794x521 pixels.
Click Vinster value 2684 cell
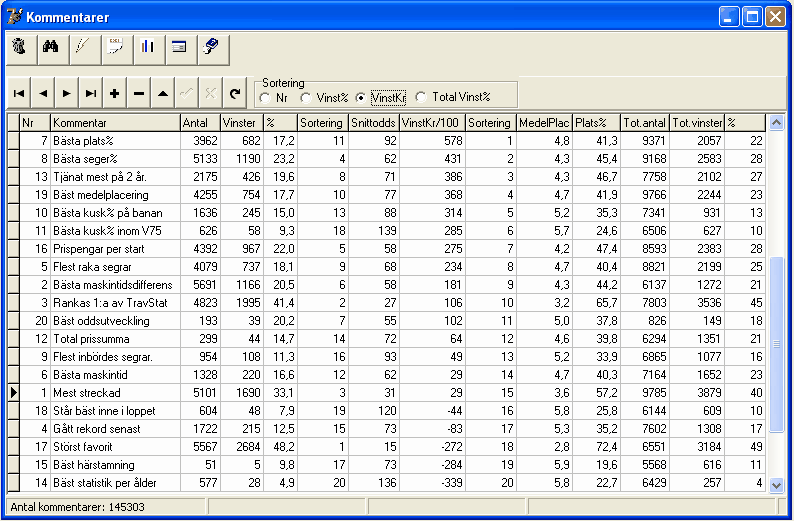242,447
